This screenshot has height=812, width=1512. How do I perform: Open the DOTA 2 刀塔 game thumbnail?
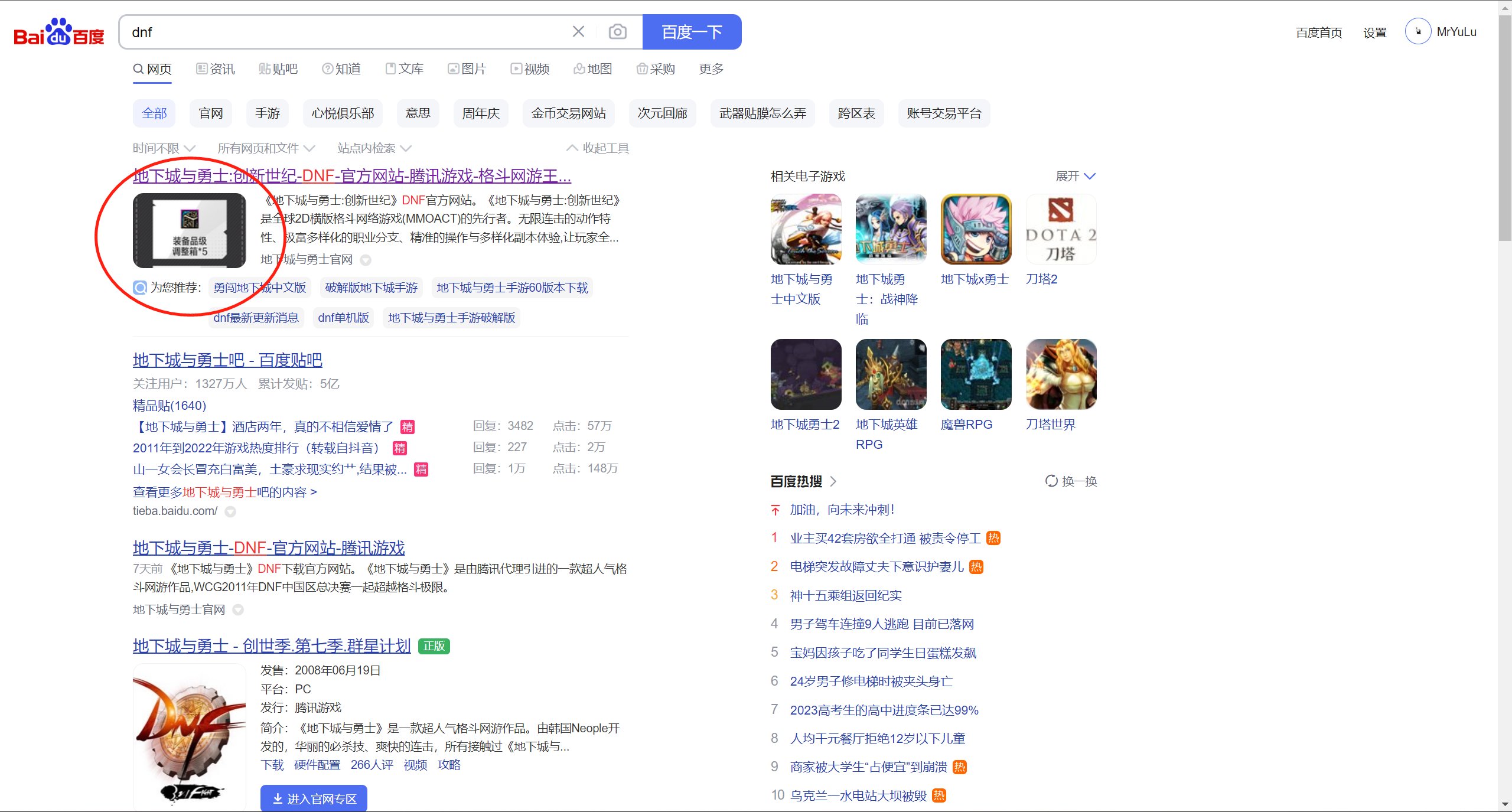[1061, 229]
